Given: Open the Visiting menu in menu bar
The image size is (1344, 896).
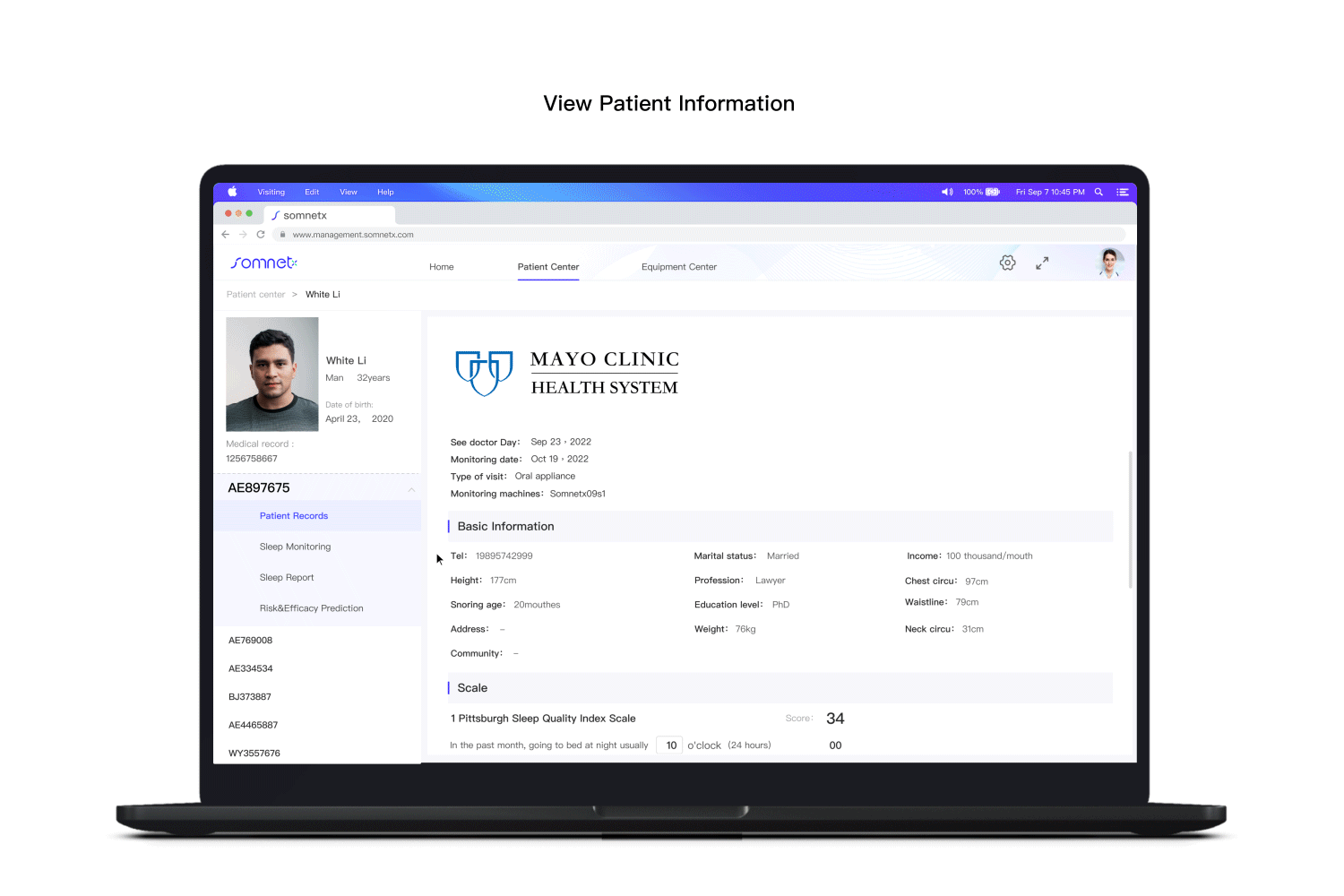Looking at the screenshot, I should click(271, 192).
